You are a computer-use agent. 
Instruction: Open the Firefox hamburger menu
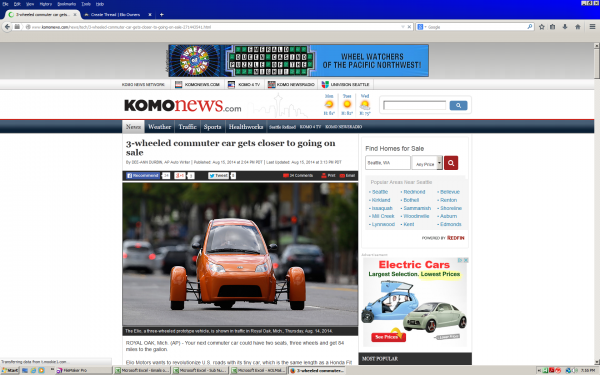(592, 27)
